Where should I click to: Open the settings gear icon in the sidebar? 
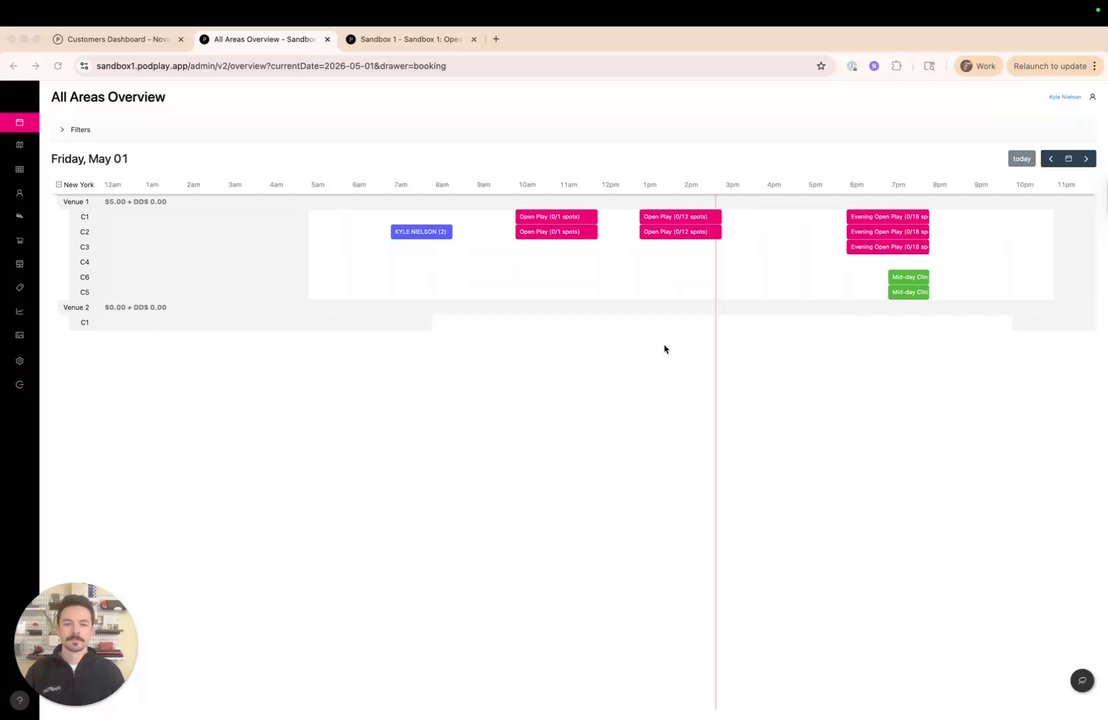(20, 361)
